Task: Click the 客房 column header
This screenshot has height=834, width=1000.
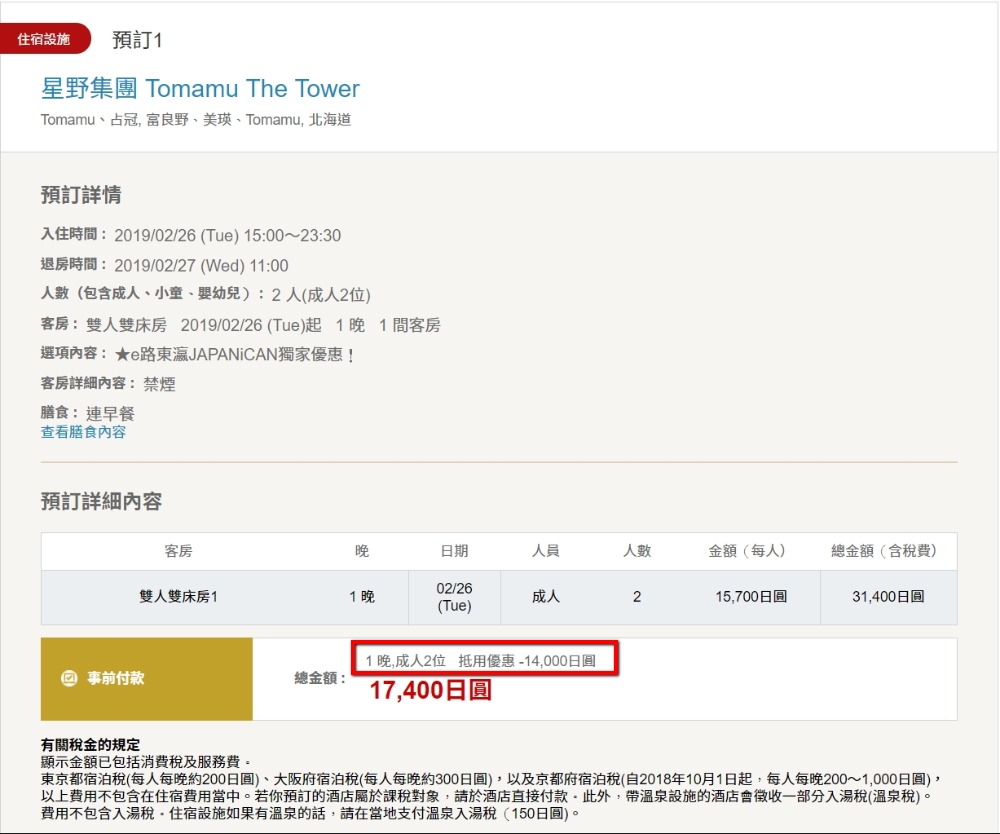Action: [x=179, y=551]
